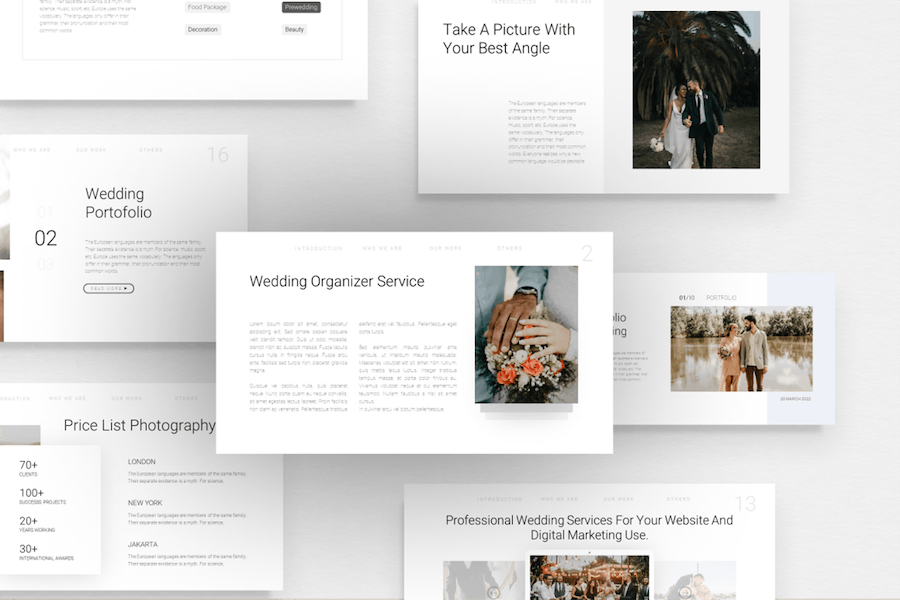900x600 pixels.
Task: Click slide number 2 on center slide
Action: (x=587, y=253)
